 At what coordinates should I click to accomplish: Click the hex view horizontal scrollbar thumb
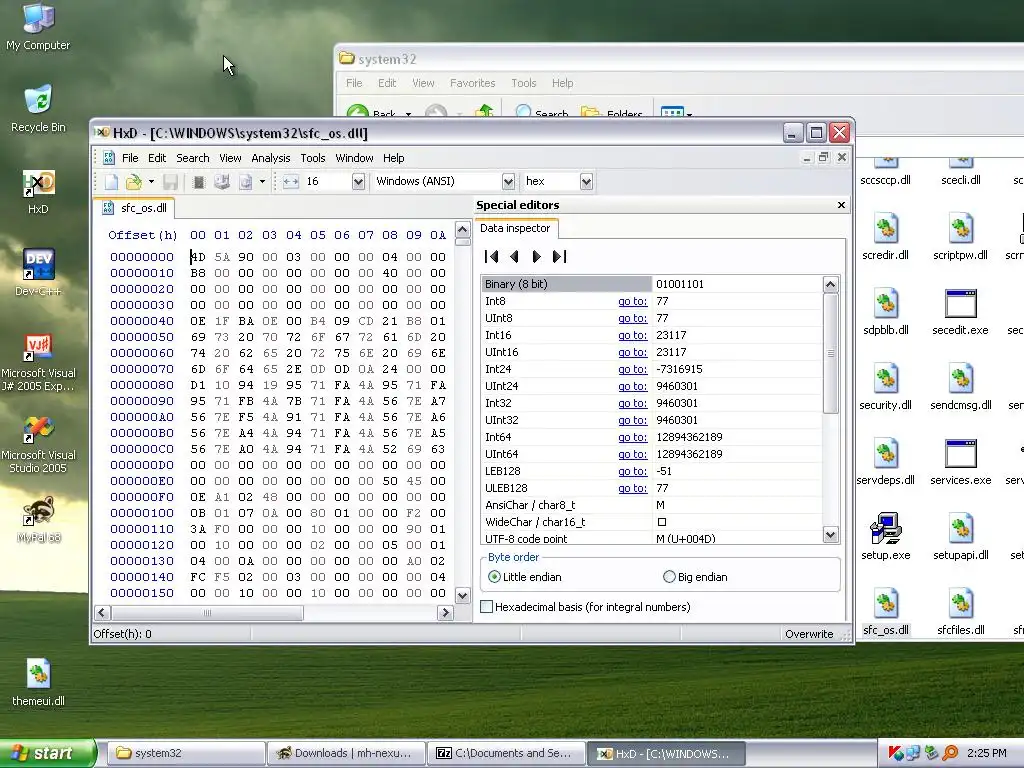(x=207, y=613)
